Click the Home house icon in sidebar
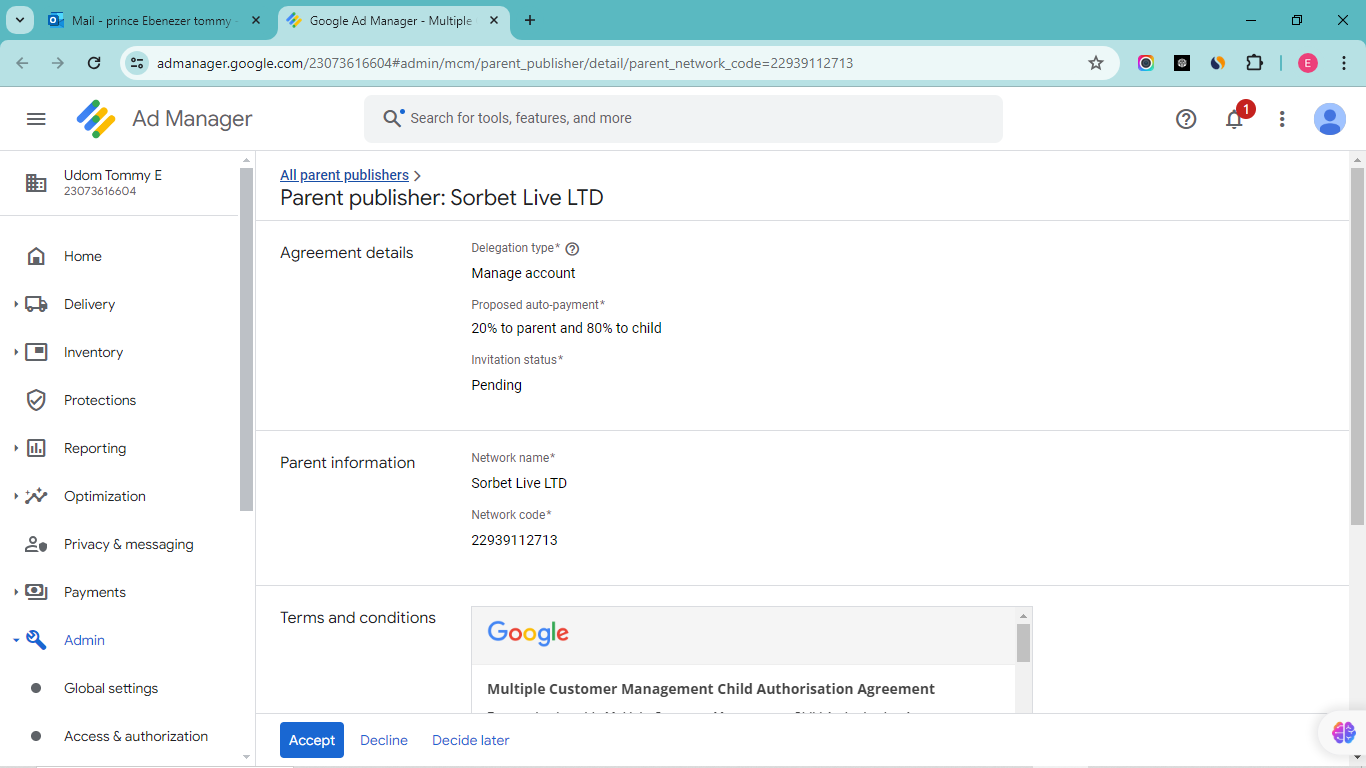1366x768 pixels. pyautogui.click(x=36, y=256)
